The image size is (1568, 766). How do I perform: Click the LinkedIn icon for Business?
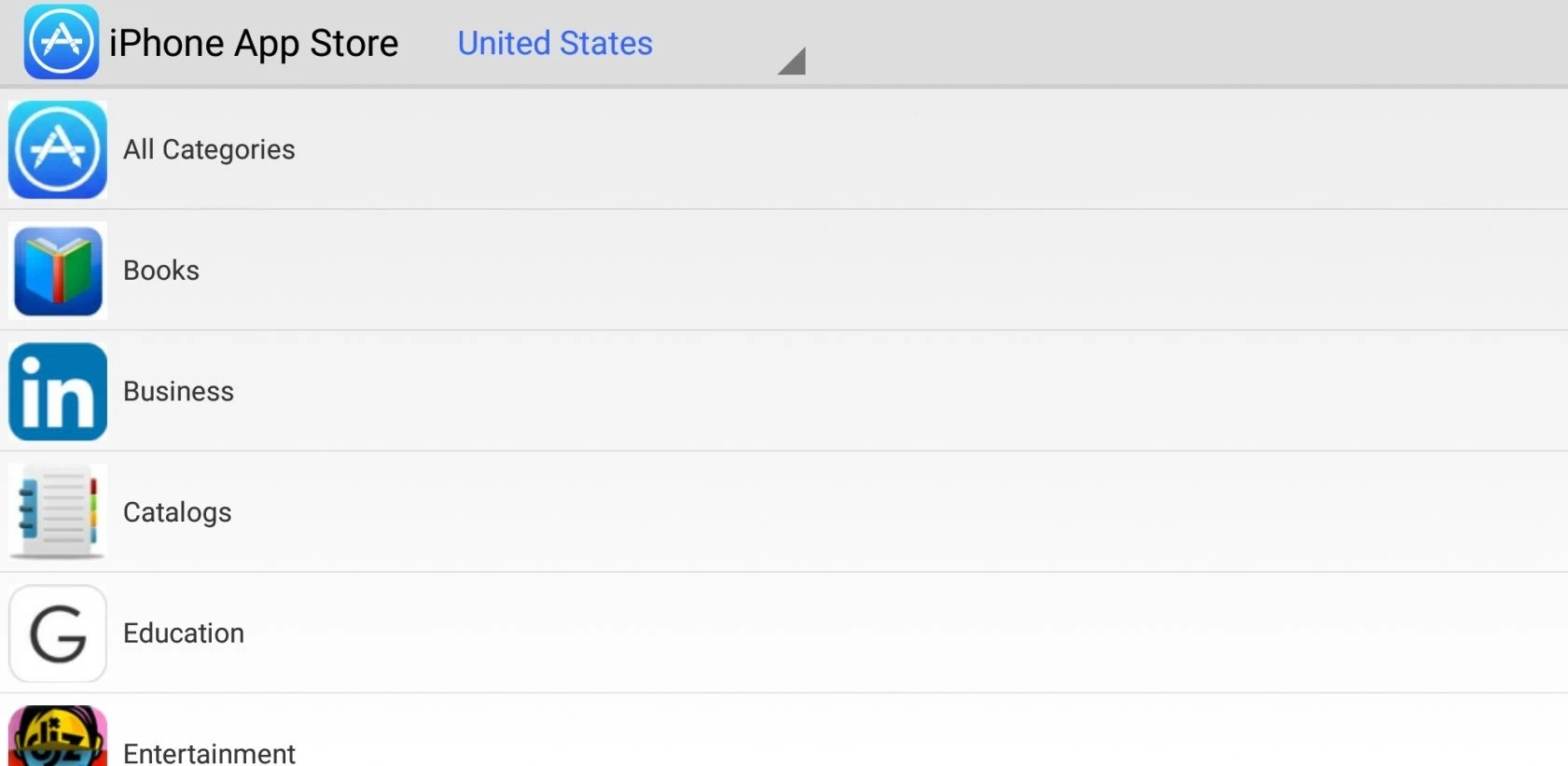coord(58,391)
